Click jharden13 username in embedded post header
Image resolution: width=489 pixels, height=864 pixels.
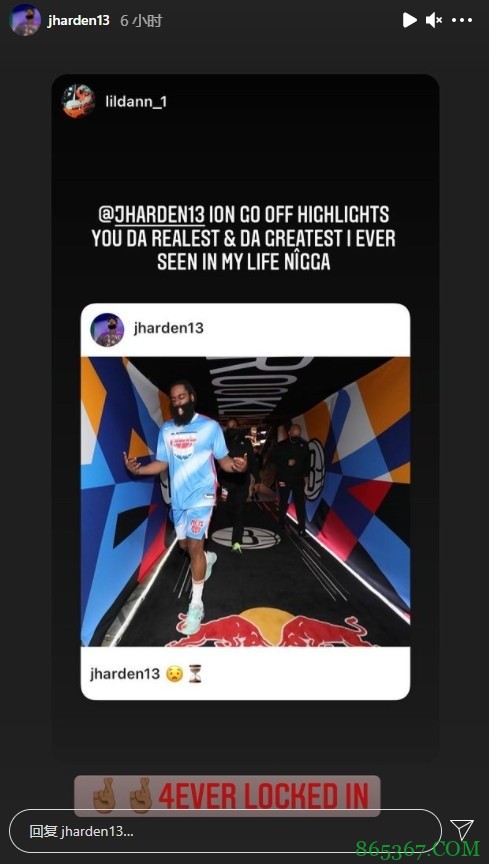click(169, 328)
